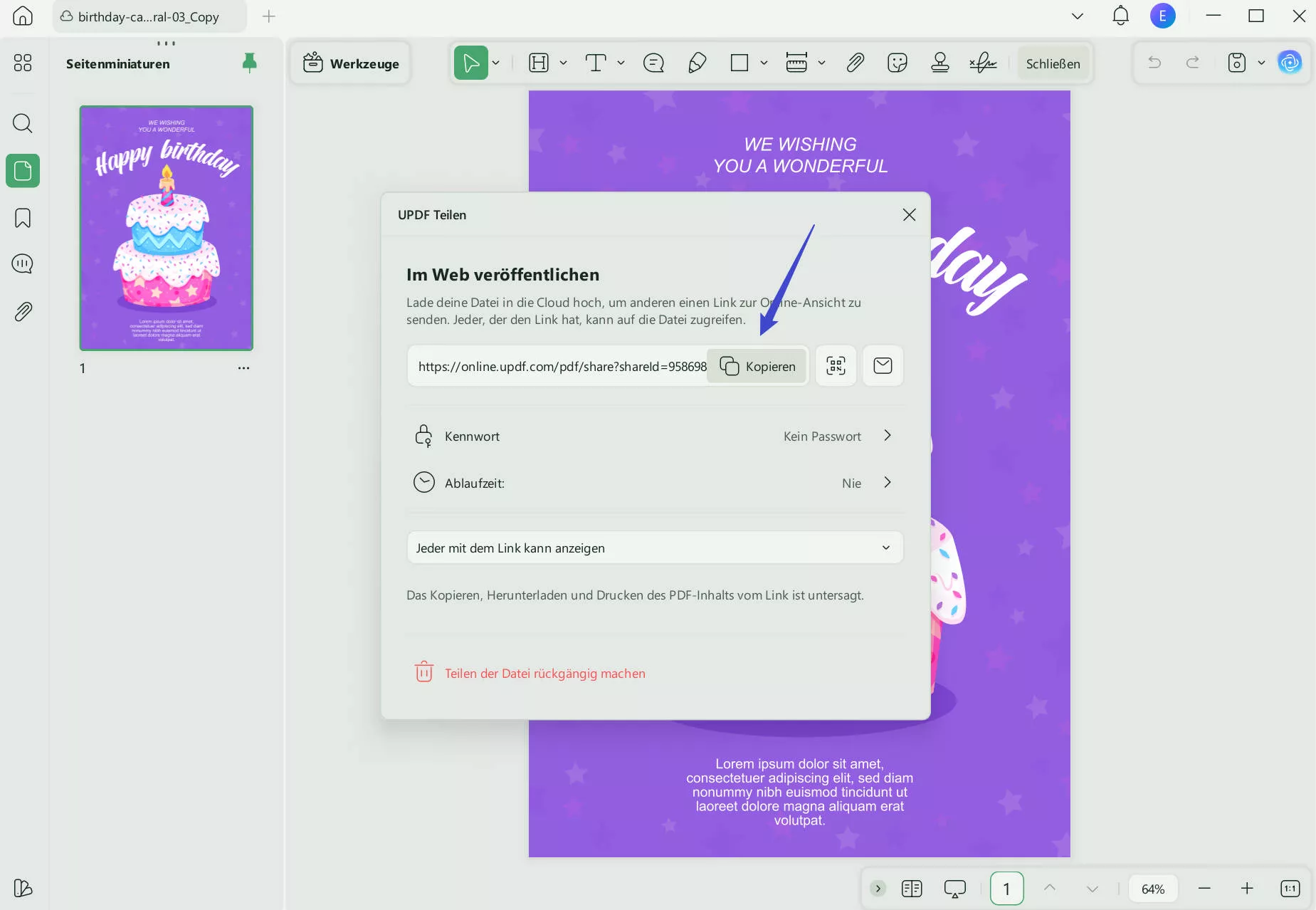This screenshot has height=910, width=1316.
Task: Open the 'Jeder mit dem Link kann anzeigen' dropdown
Action: [653, 548]
